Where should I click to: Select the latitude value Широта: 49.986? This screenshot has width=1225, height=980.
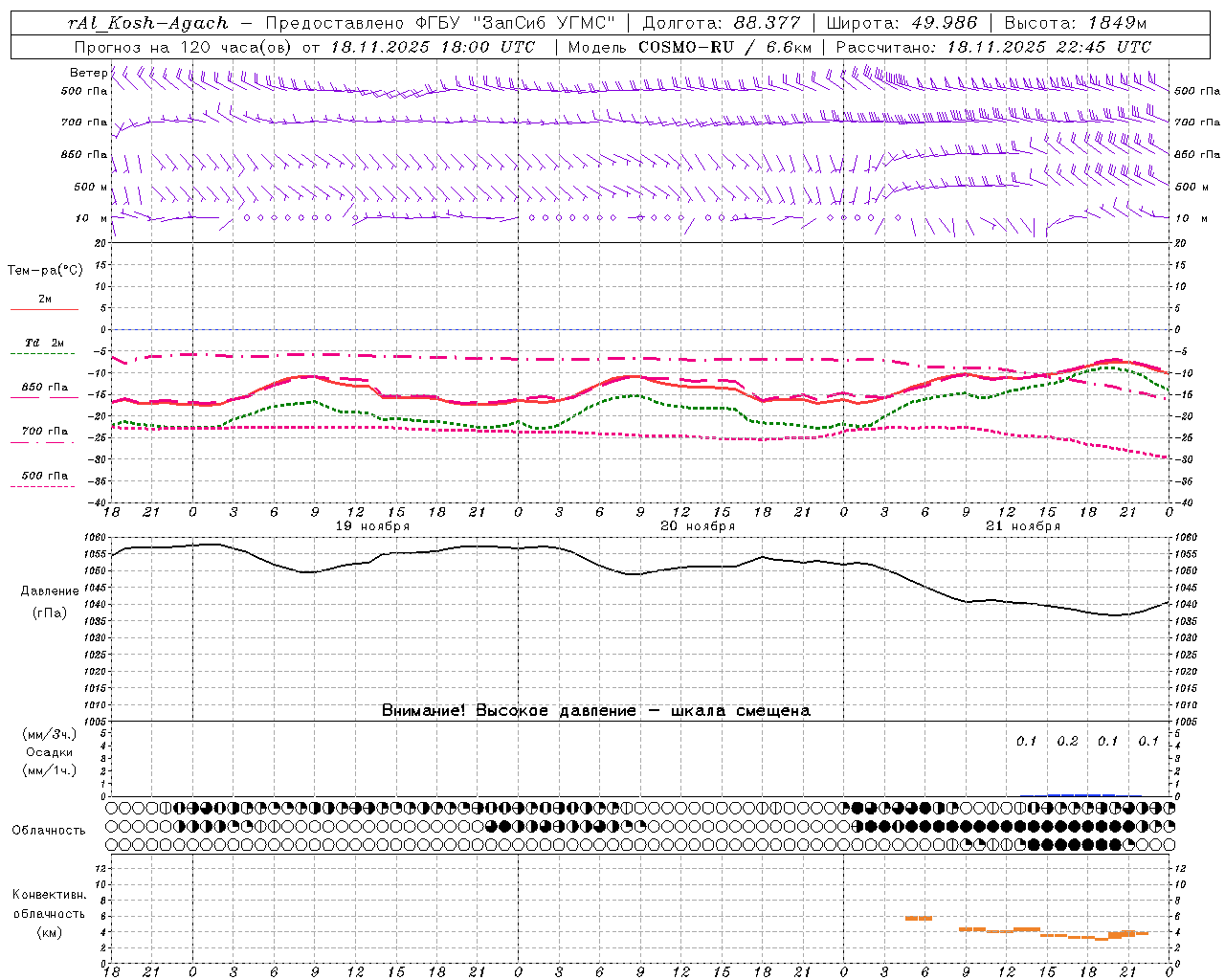click(x=902, y=23)
